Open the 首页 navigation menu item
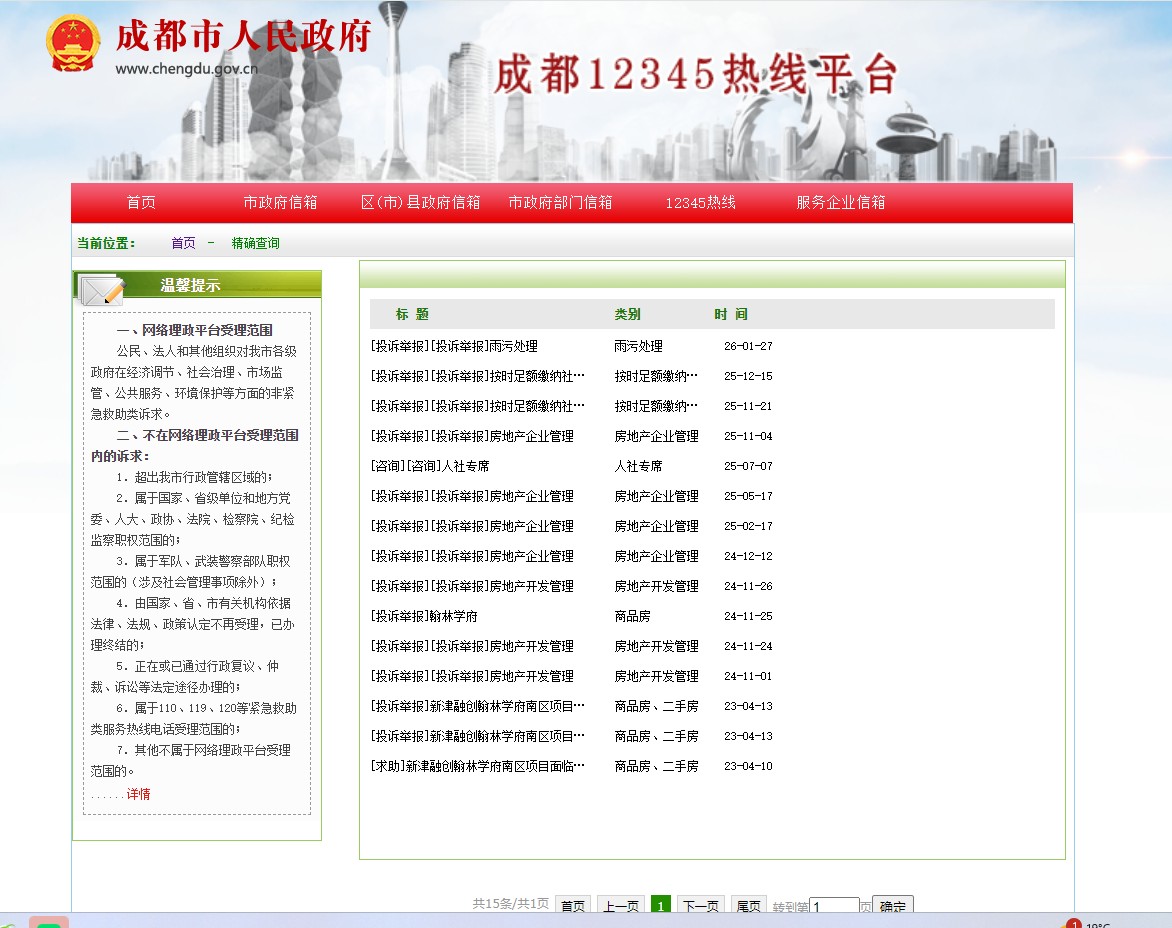The width and height of the screenshot is (1172, 928). pyautogui.click(x=141, y=203)
